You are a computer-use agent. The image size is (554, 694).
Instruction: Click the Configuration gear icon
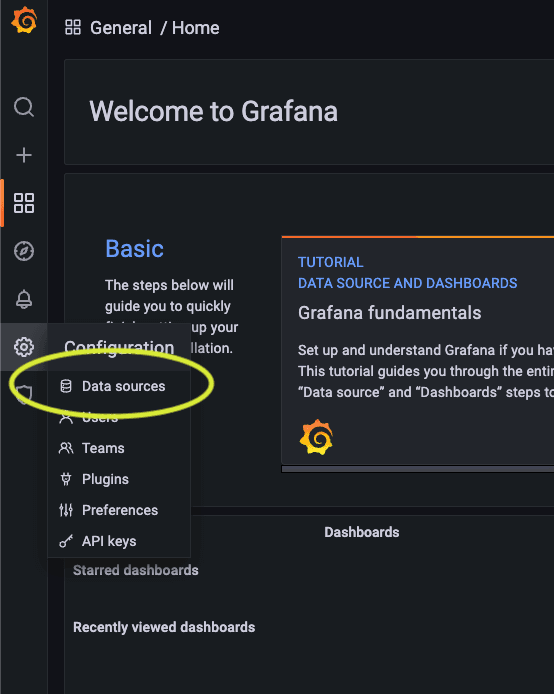[x=24, y=347]
